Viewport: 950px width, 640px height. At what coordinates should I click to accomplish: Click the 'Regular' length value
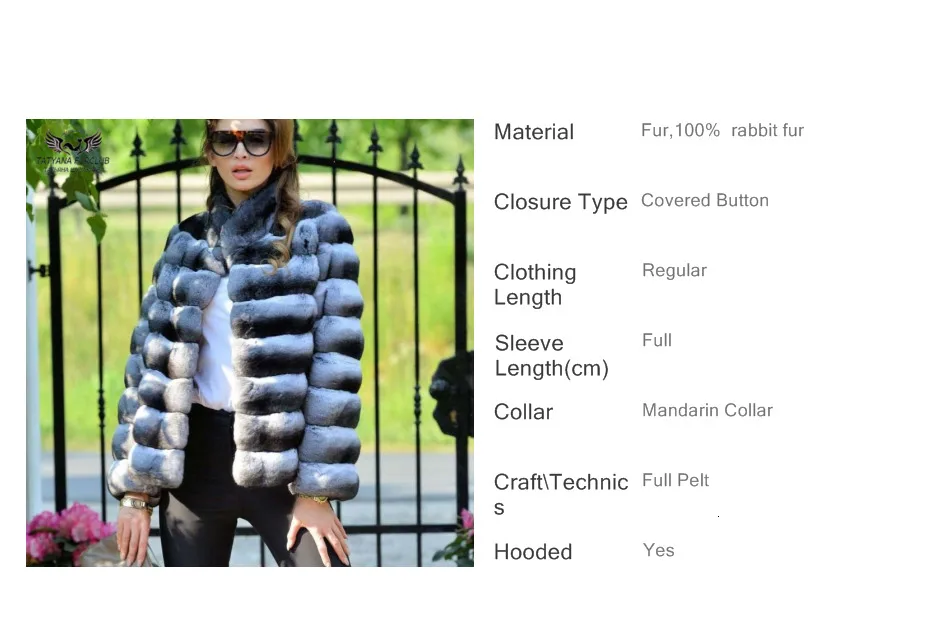[674, 270]
